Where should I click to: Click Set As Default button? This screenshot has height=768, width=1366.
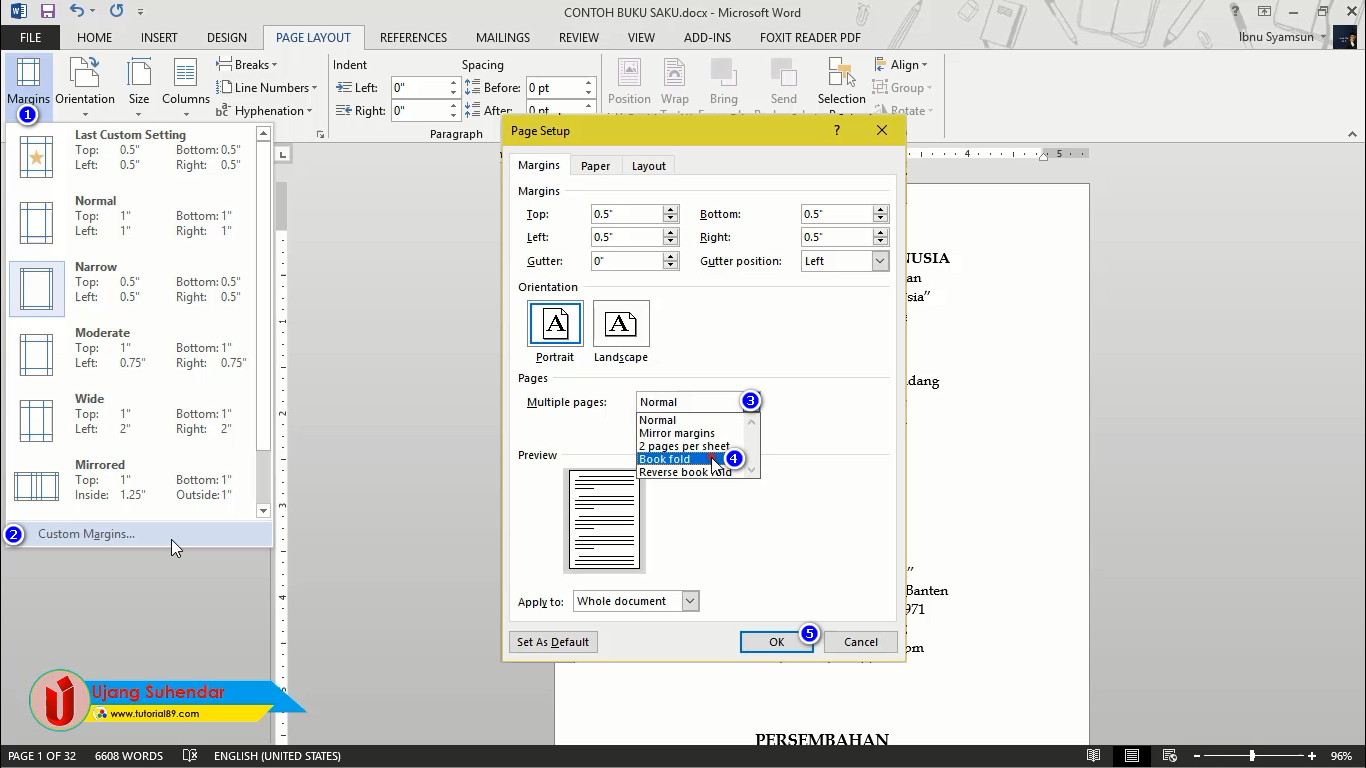pos(553,642)
